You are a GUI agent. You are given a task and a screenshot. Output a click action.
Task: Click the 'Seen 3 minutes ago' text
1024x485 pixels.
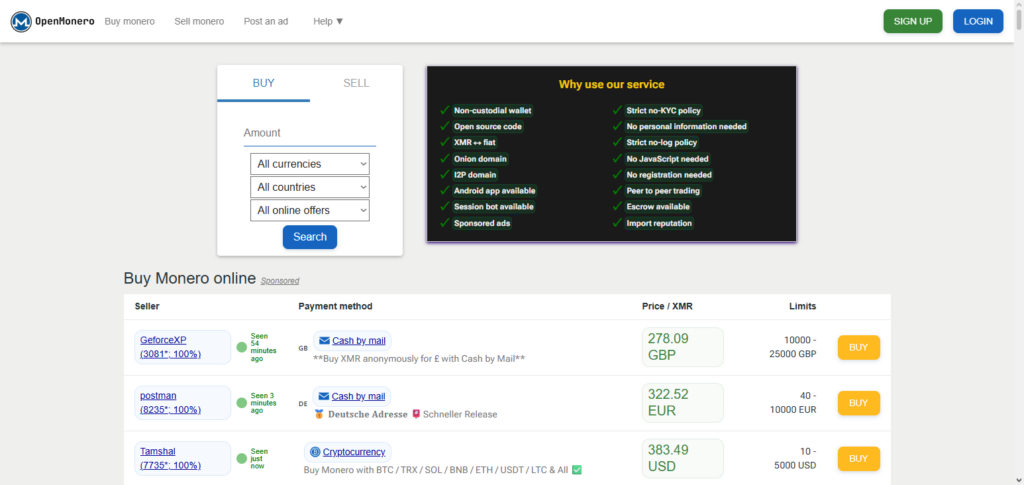(263, 403)
